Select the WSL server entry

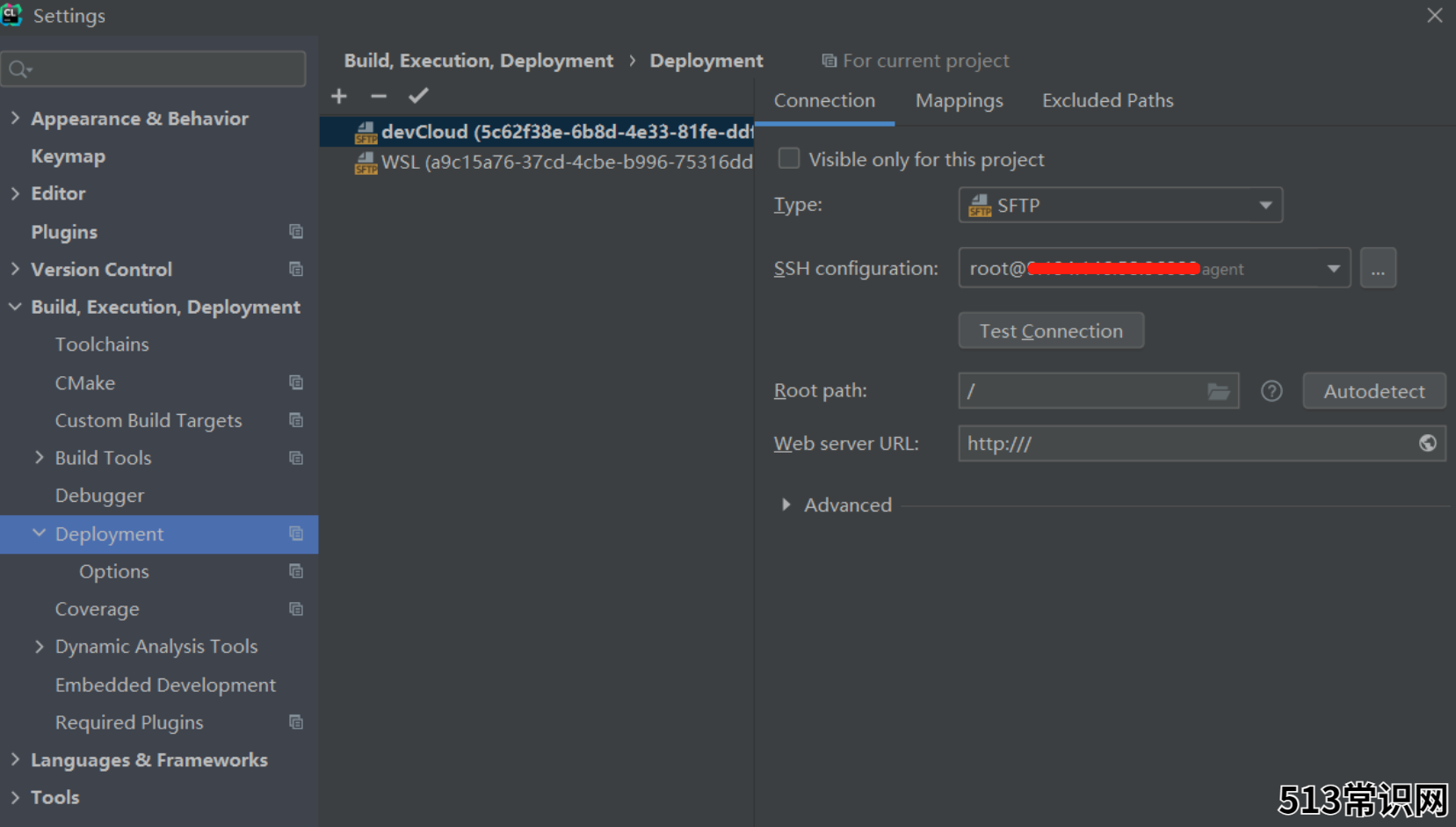point(537,163)
